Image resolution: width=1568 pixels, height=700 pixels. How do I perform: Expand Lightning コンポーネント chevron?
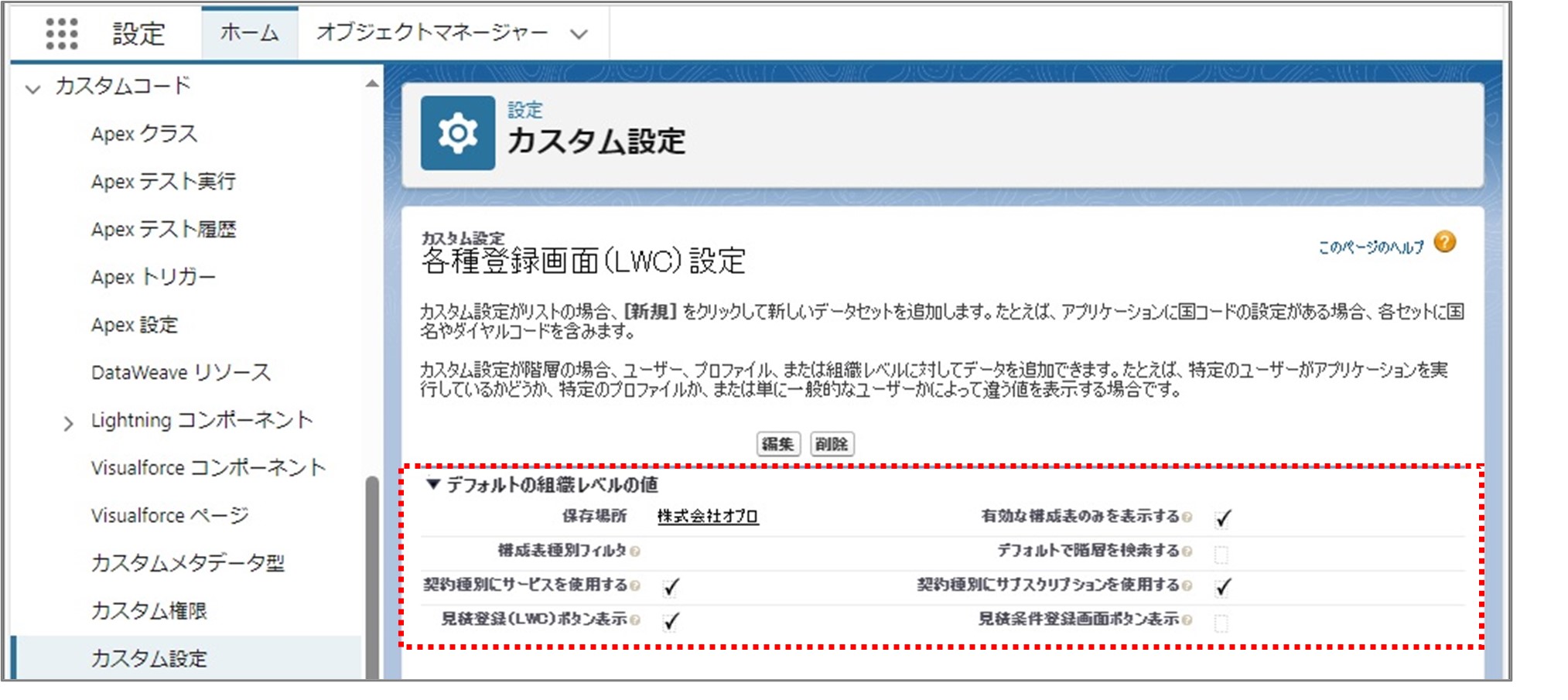(68, 423)
